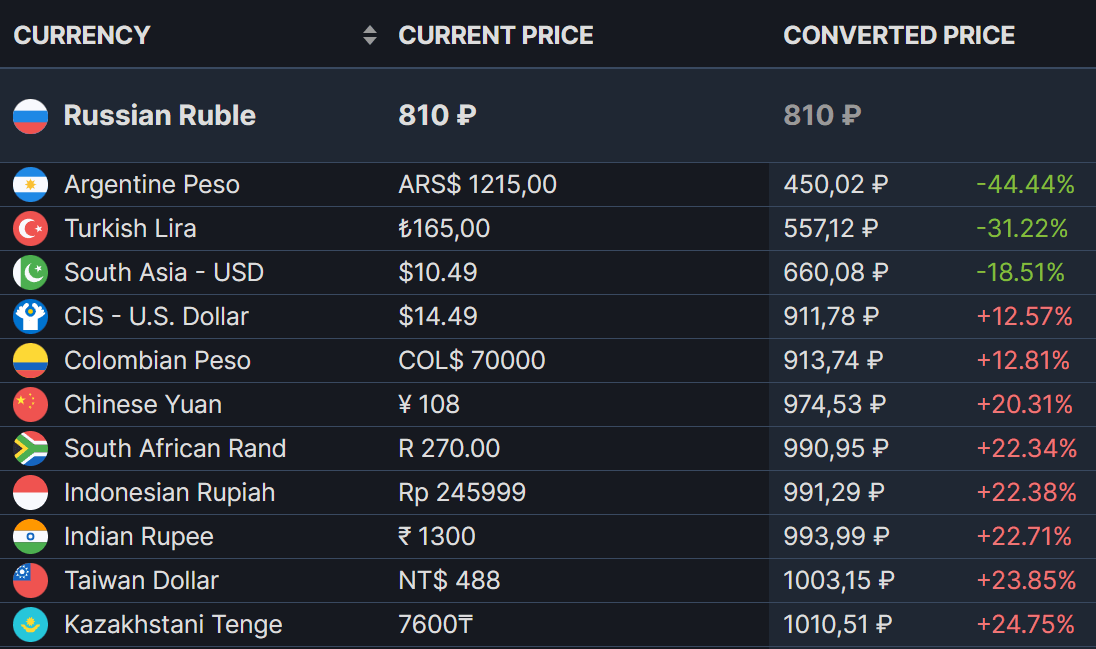This screenshot has height=649, width=1096.
Task: Select the Chinese Yuan flag icon
Action: 30,404
